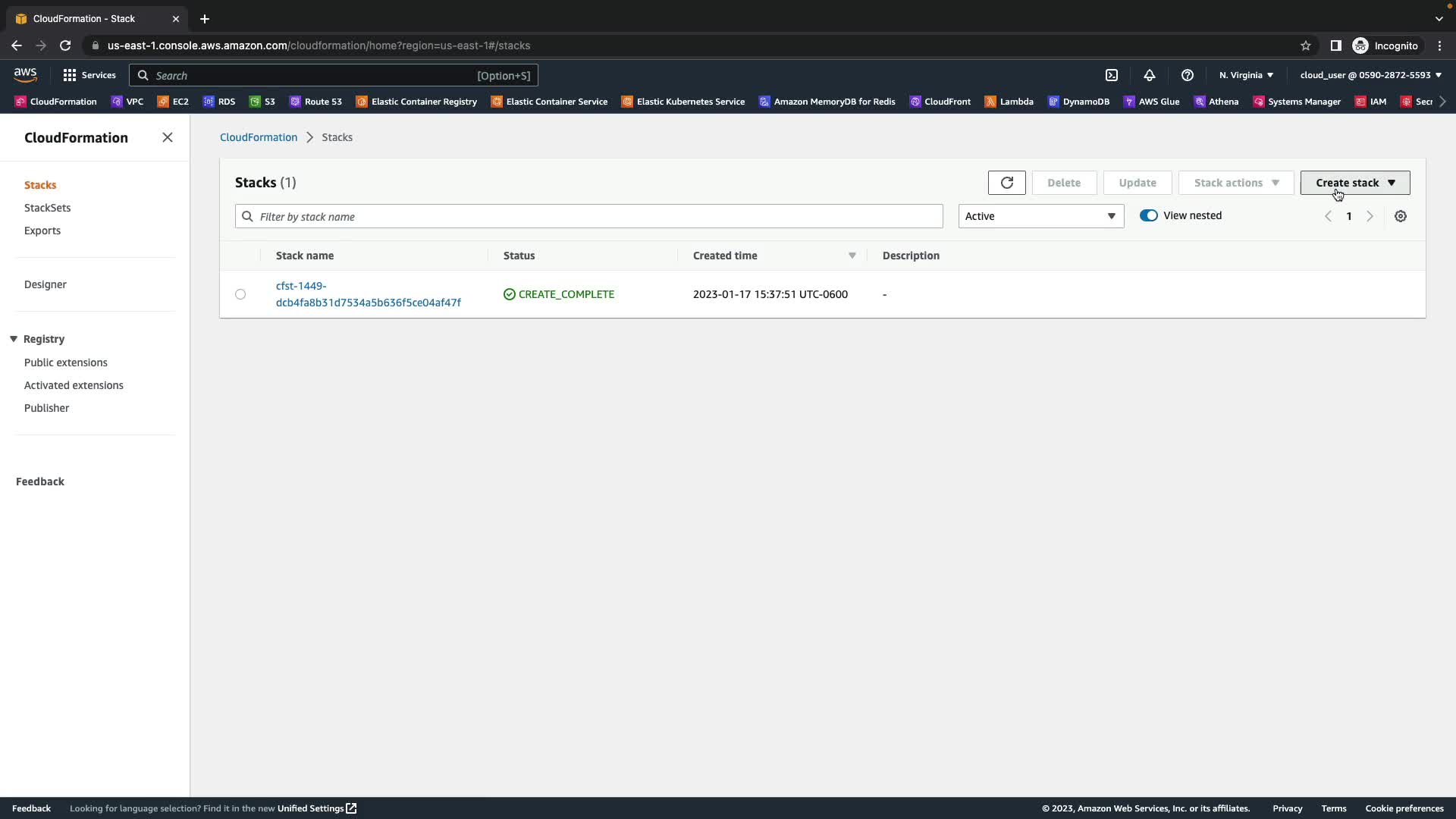Toggle the View nested switch
This screenshot has width=1456, height=819.
point(1148,215)
